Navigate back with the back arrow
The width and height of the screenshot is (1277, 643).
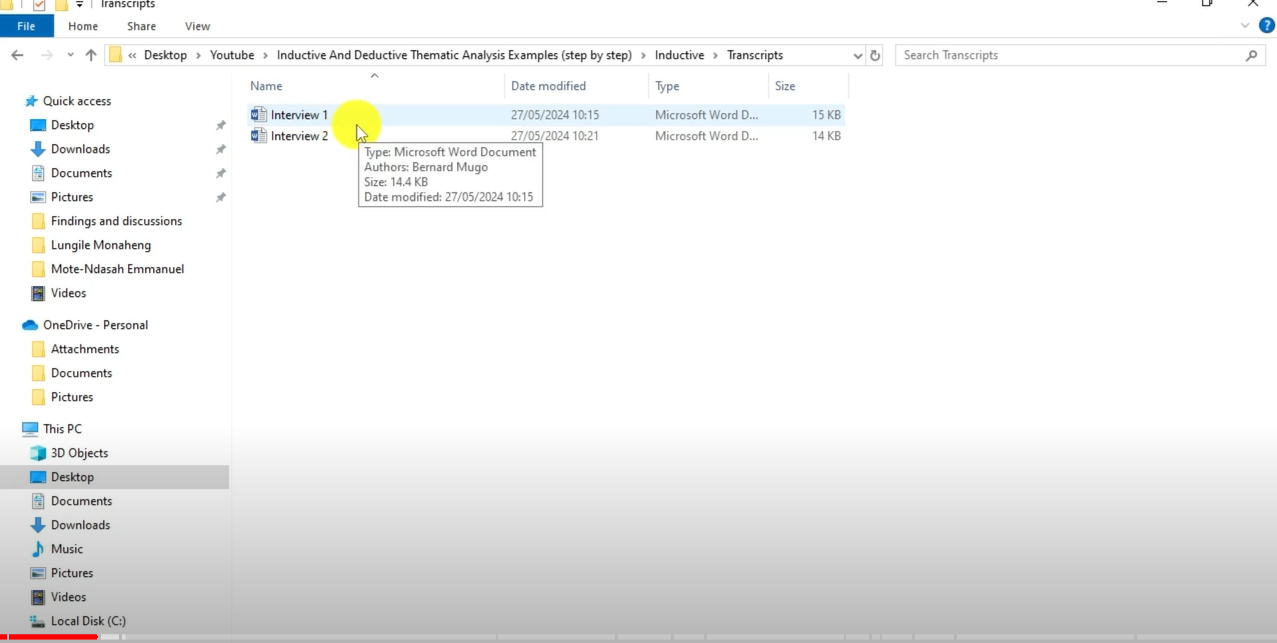tap(17, 55)
